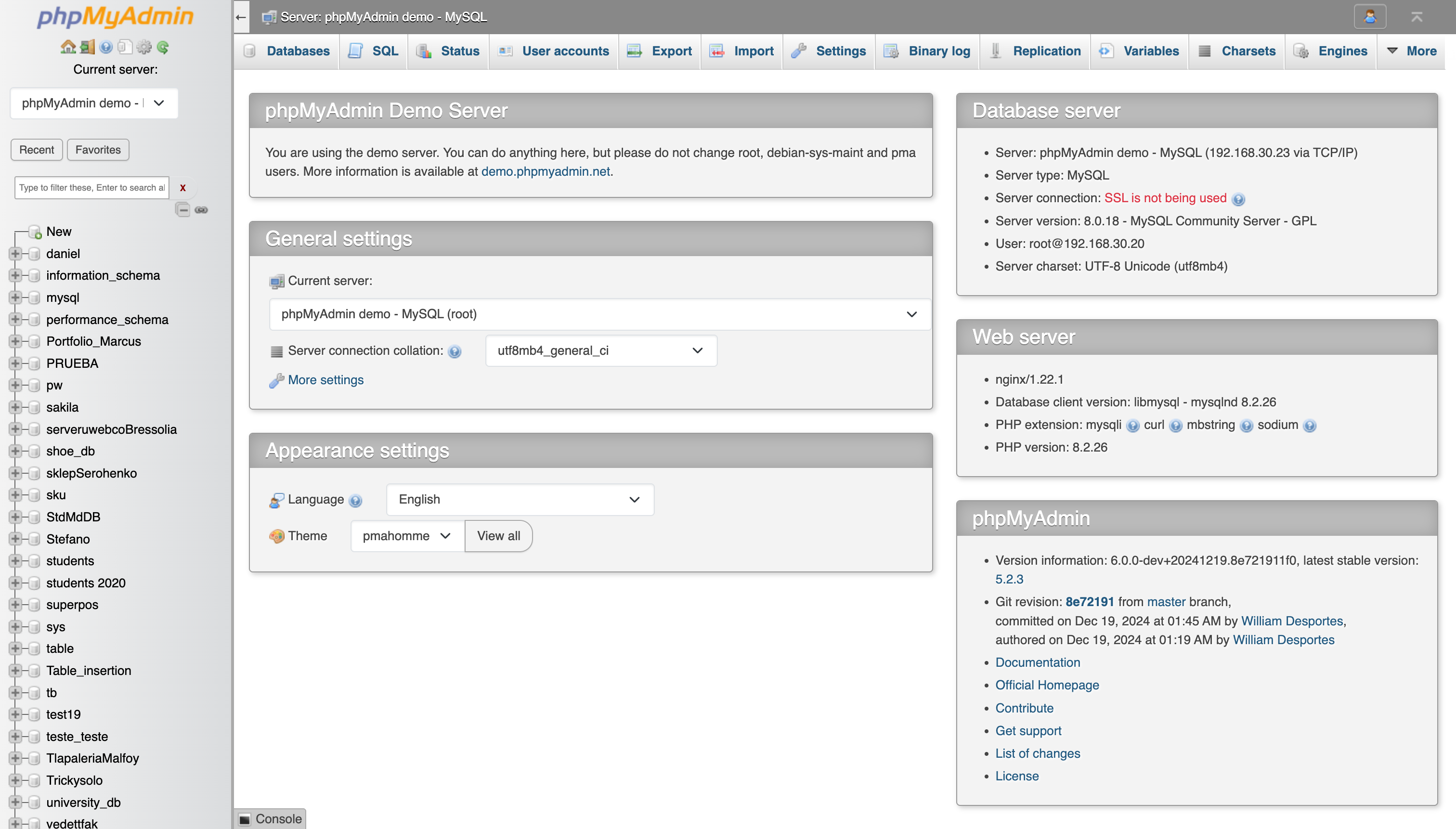Viewport: 1456px width, 829px height.
Task: Select the TlapaleriaMalfoy database in the tree
Action: coord(92,758)
